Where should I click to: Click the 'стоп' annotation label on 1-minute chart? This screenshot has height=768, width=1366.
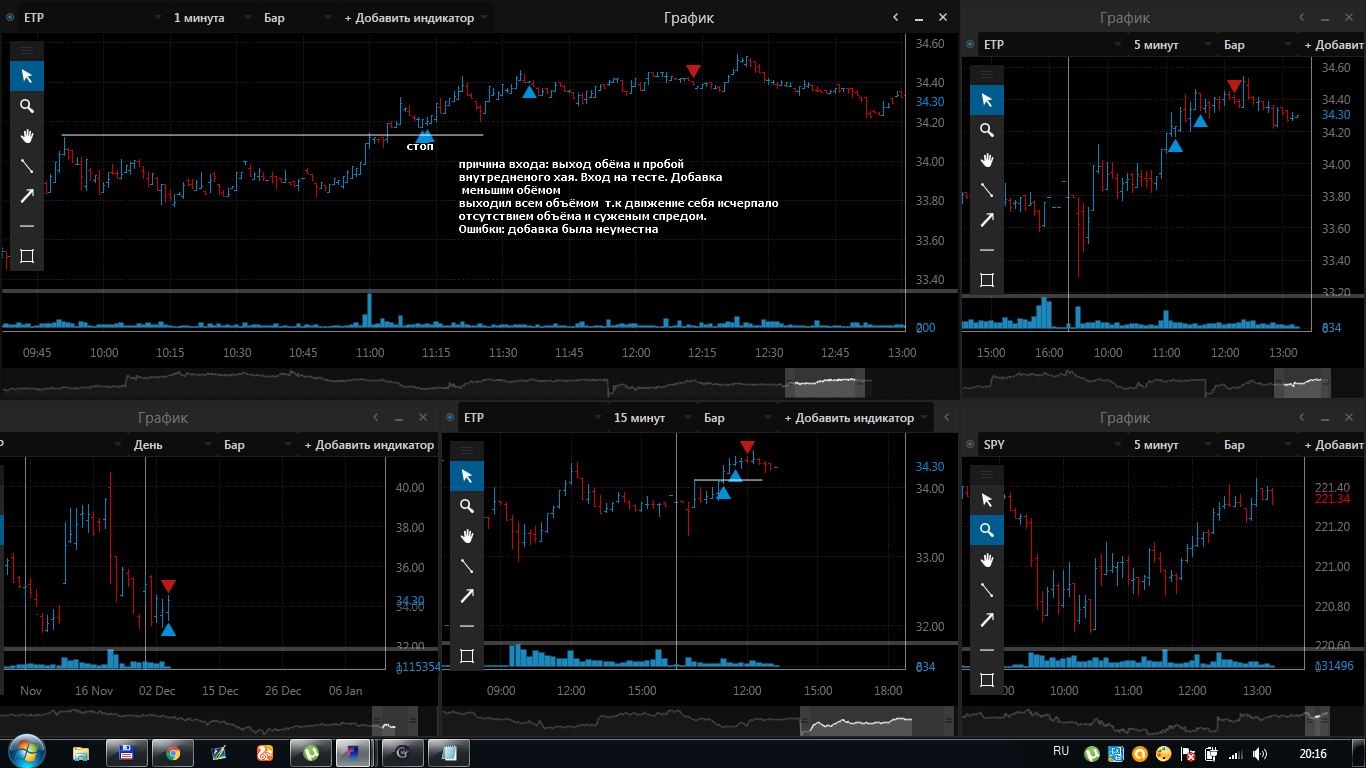420,147
